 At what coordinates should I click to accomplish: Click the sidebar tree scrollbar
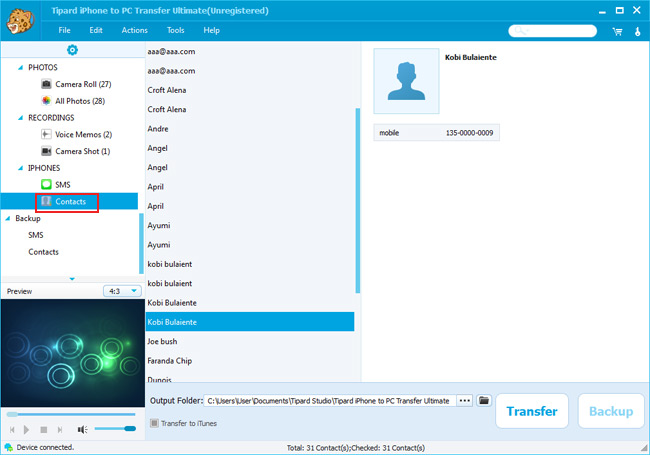(141, 244)
